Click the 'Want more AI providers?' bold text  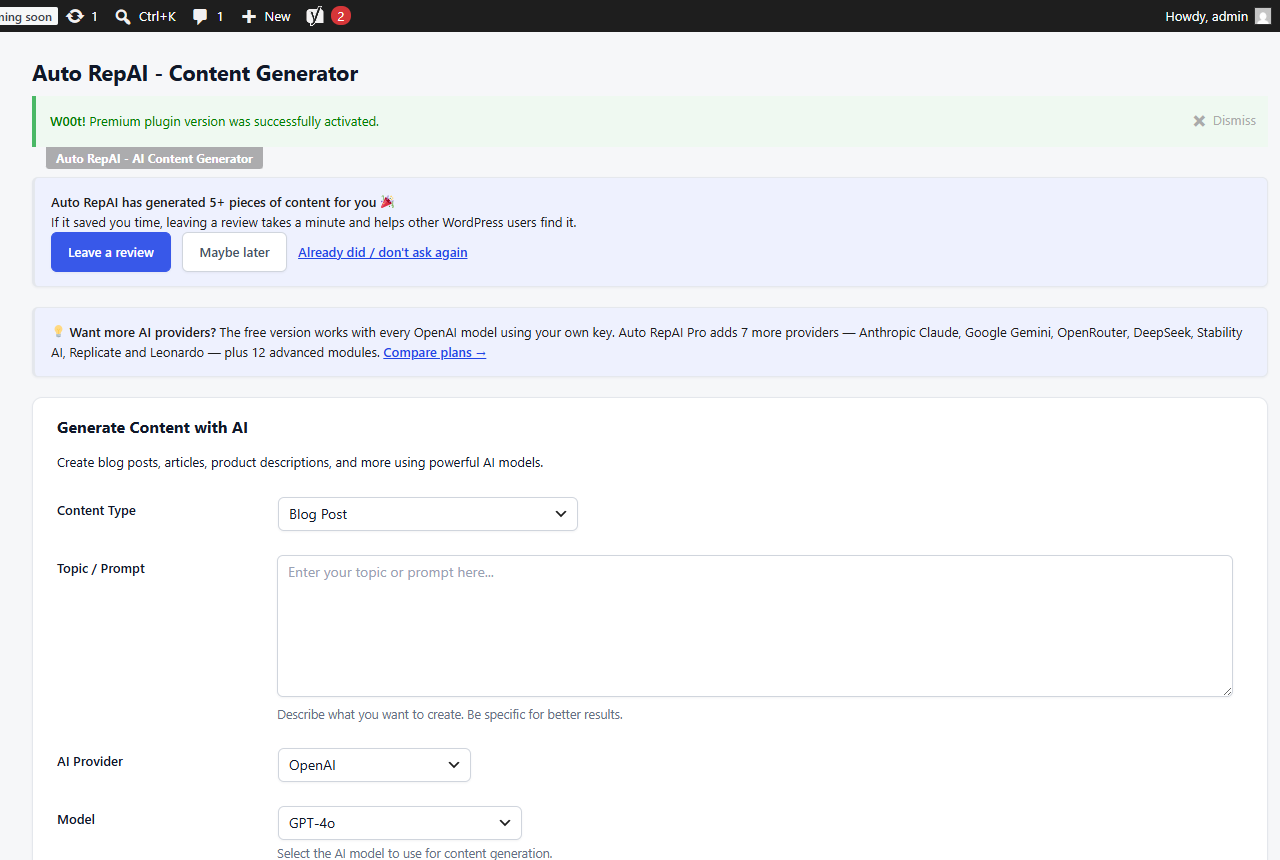tap(143, 332)
